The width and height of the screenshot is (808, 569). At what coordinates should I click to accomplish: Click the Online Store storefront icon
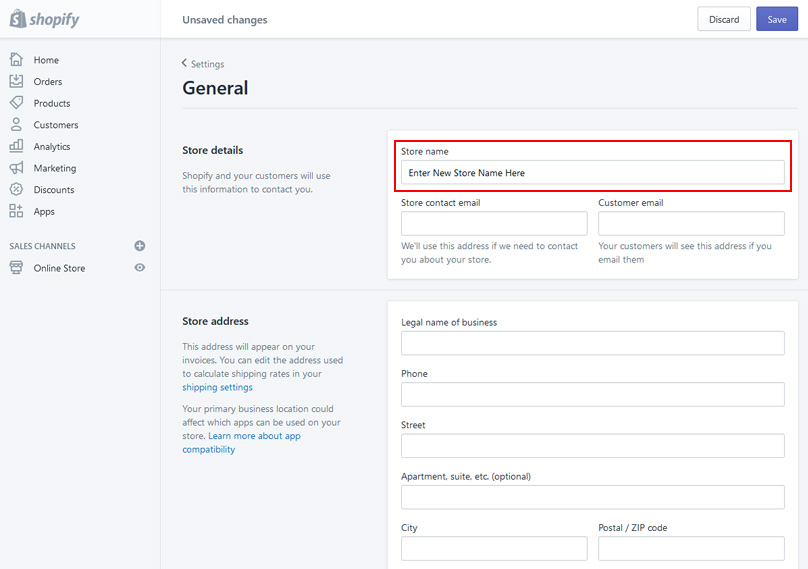click(16, 268)
